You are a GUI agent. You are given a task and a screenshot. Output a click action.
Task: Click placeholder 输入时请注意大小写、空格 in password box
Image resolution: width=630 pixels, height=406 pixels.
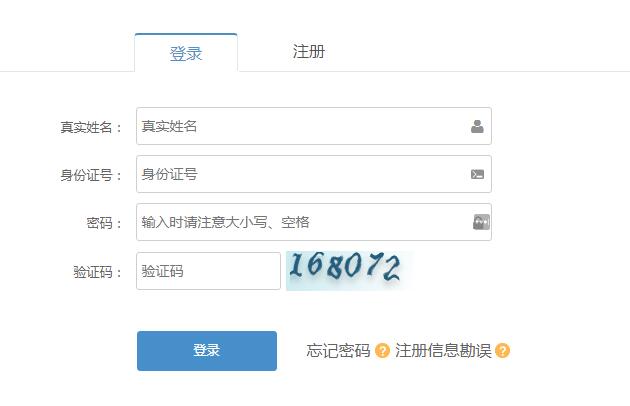click(x=225, y=222)
